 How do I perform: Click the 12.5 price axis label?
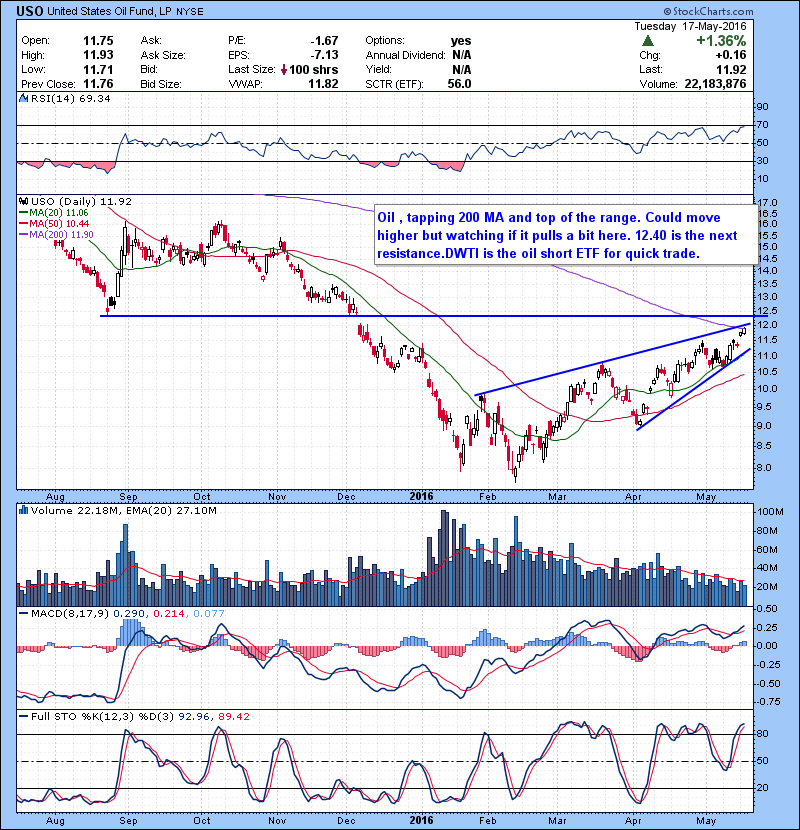pyautogui.click(x=767, y=311)
